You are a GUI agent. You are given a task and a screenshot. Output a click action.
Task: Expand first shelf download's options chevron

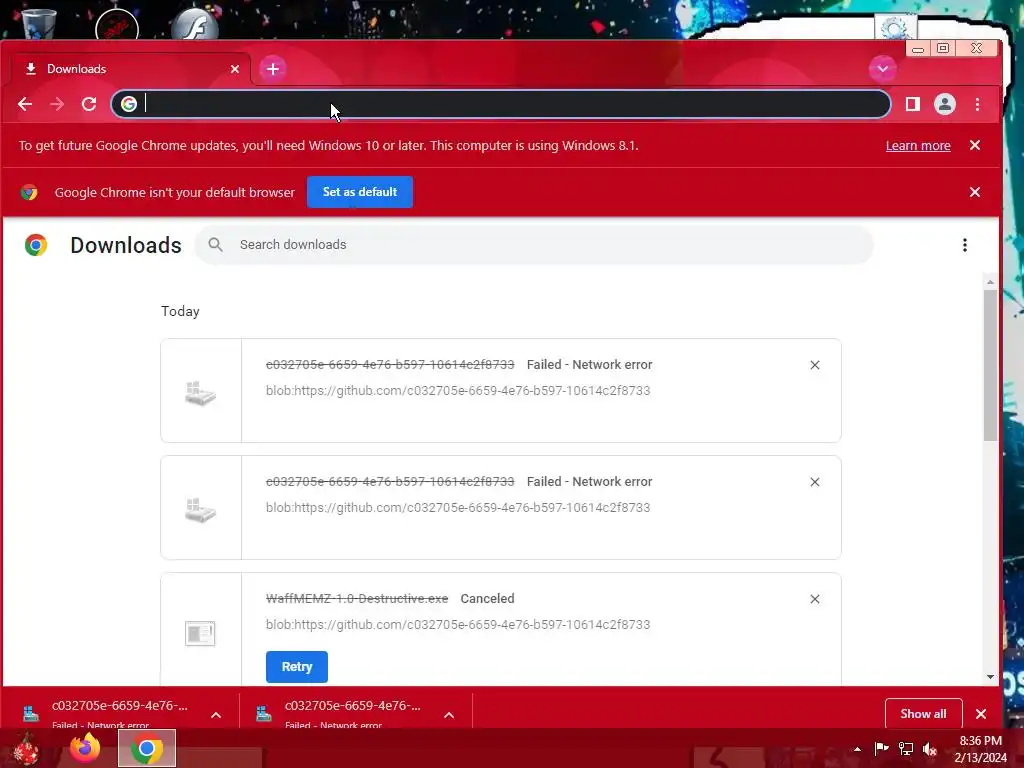click(x=216, y=715)
